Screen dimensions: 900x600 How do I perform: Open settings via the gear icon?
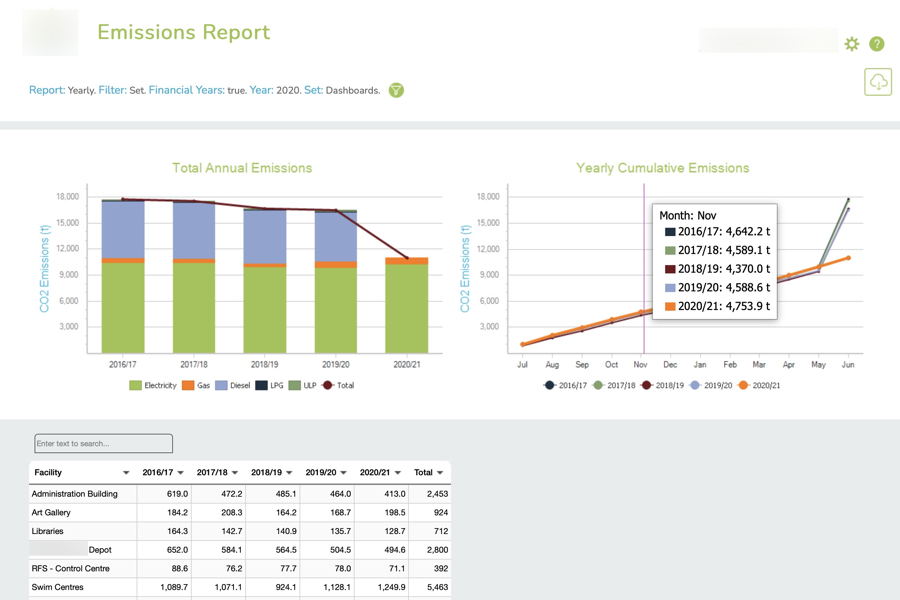[x=851, y=43]
